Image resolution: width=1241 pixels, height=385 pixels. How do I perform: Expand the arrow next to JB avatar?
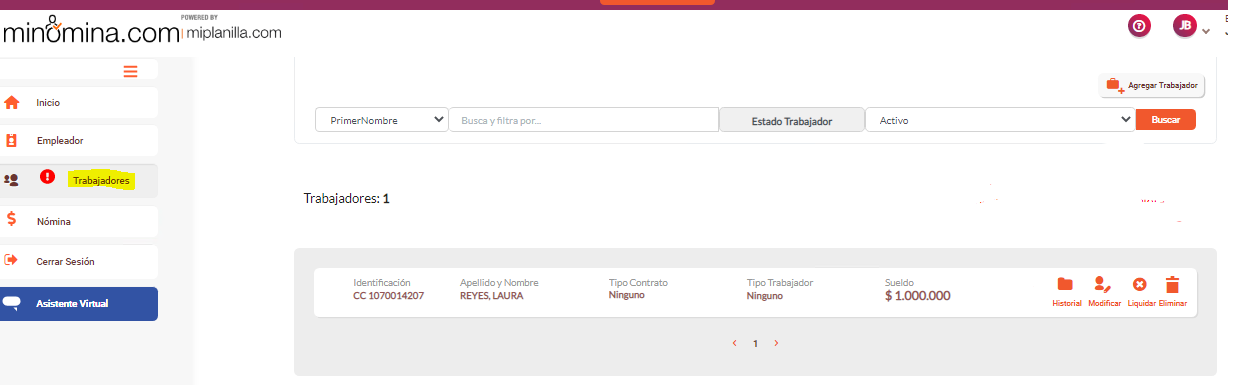[x=1206, y=31]
